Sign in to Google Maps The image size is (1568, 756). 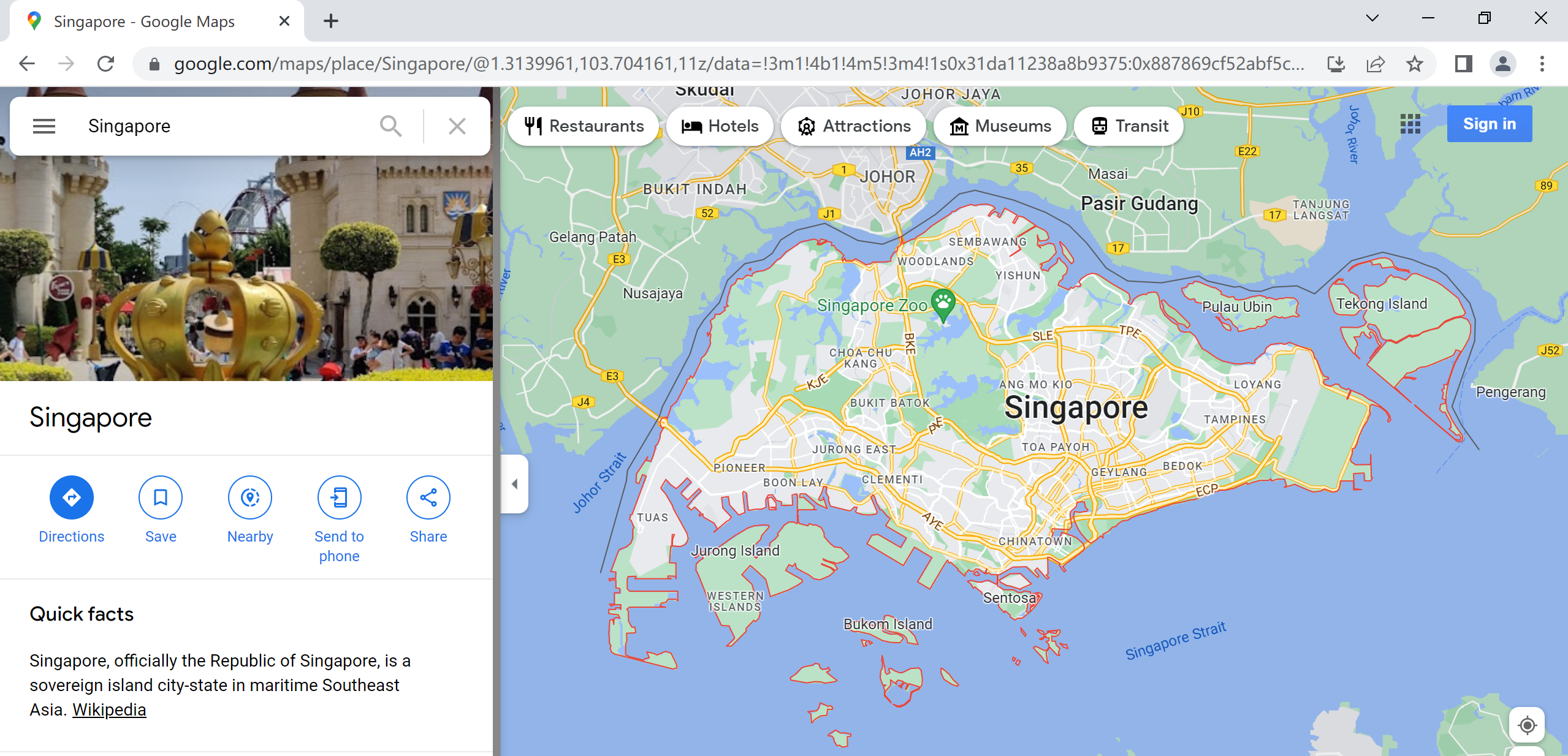(x=1489, y=124)
